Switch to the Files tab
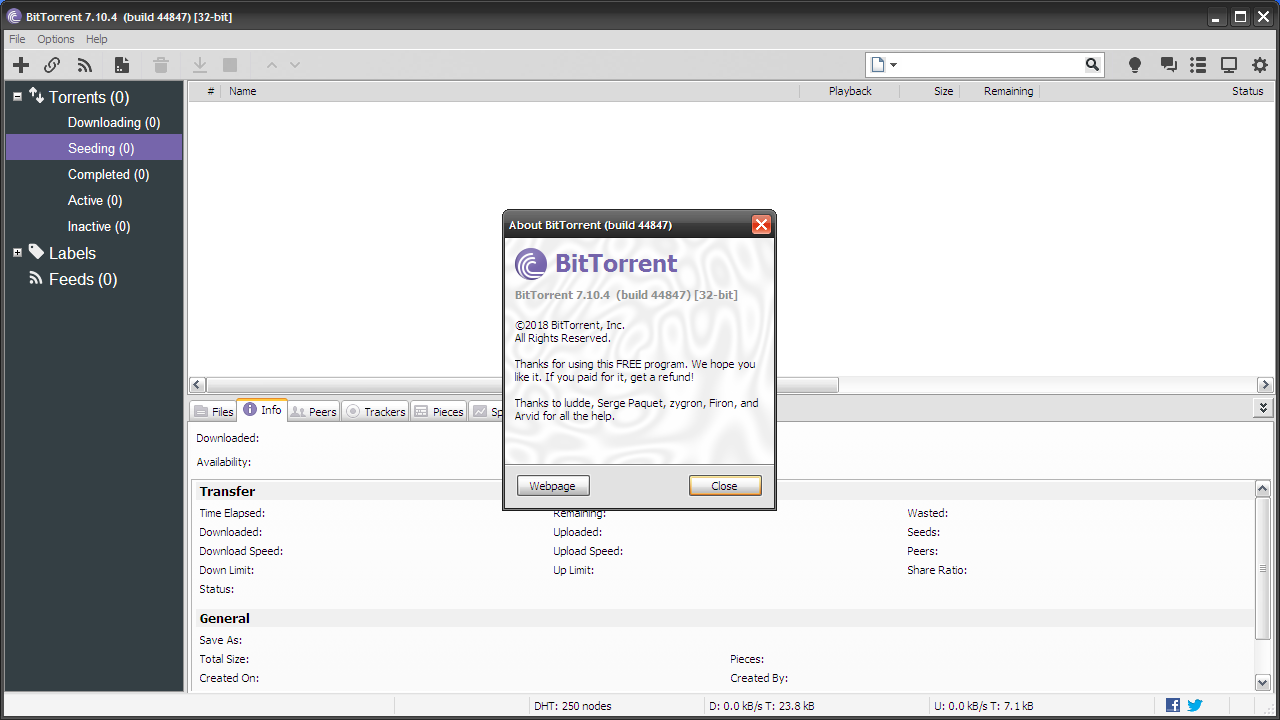This screenshot has height=720, width=1280. (212, 411)
